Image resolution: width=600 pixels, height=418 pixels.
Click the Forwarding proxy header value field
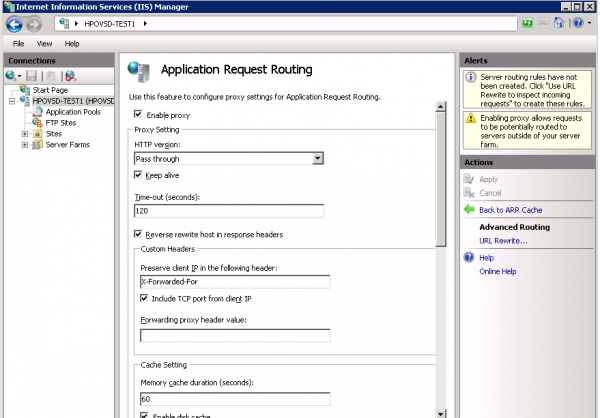click(x=235, y=335)
